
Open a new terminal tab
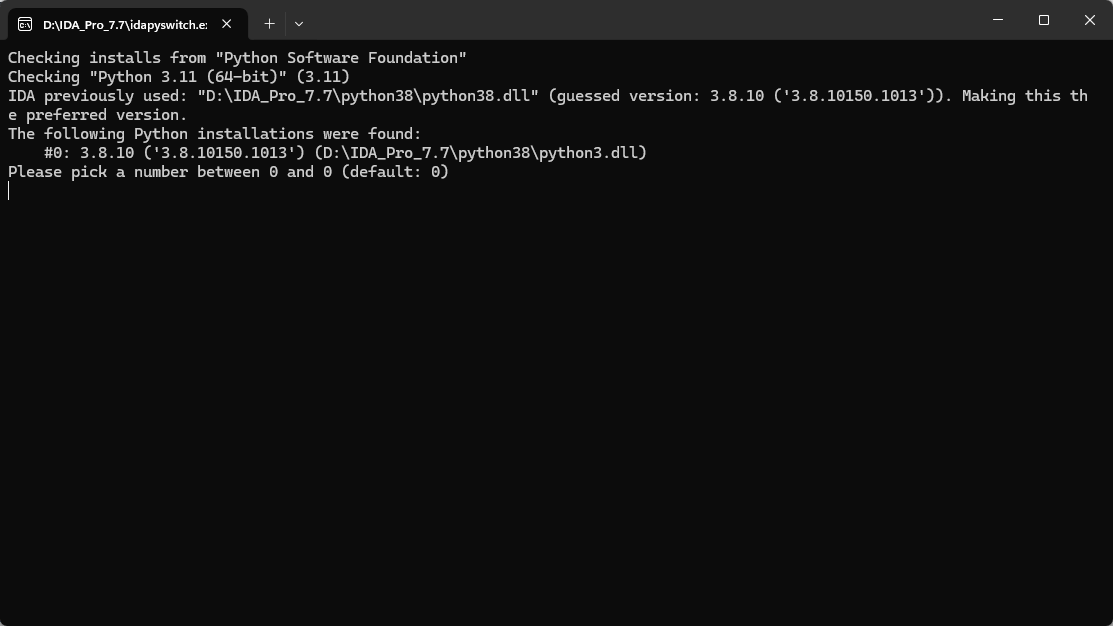click(x=269, y=23)
